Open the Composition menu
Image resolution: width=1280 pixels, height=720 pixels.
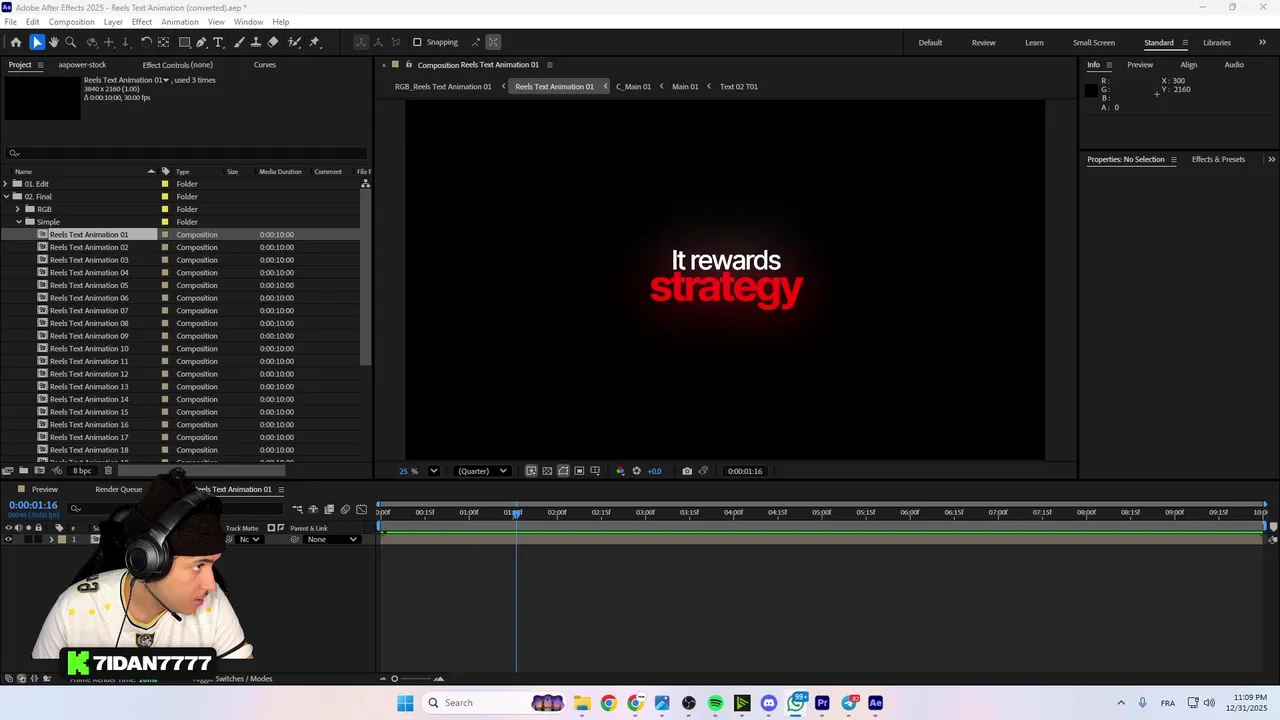point(71,22)
